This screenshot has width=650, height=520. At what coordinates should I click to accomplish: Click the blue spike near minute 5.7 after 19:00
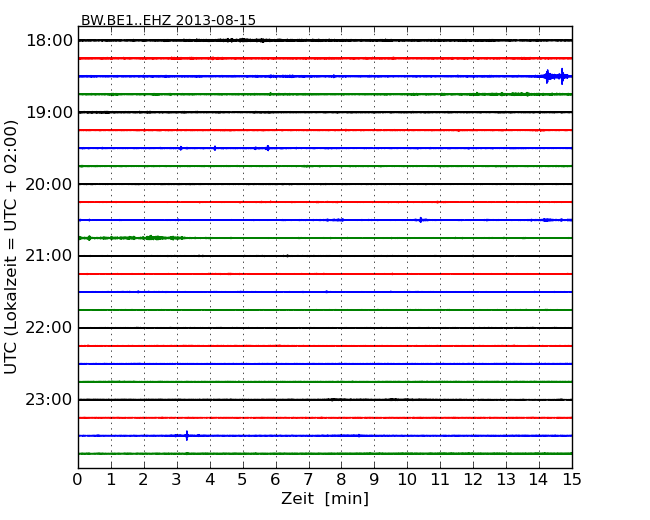tap(268, 148)
